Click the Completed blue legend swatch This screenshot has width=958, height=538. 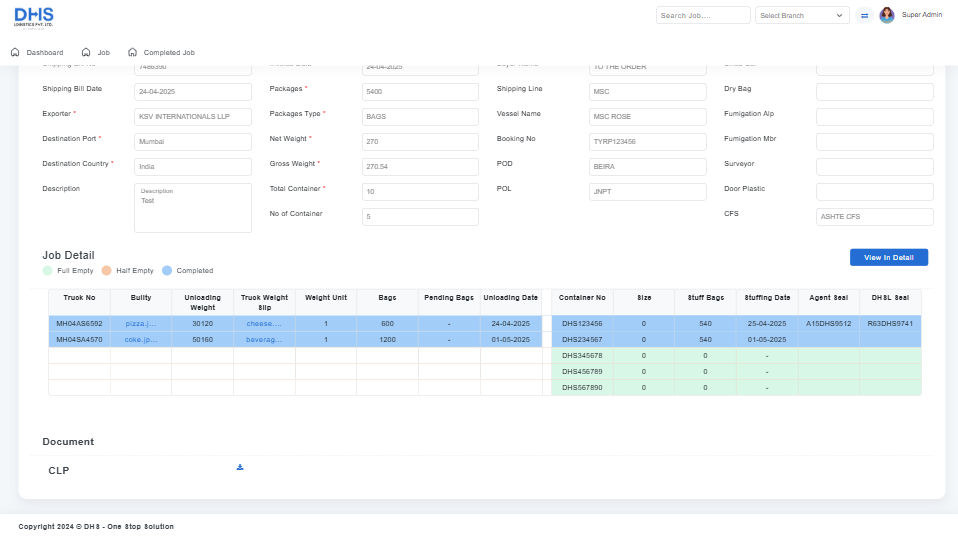(x=166, y=271)
